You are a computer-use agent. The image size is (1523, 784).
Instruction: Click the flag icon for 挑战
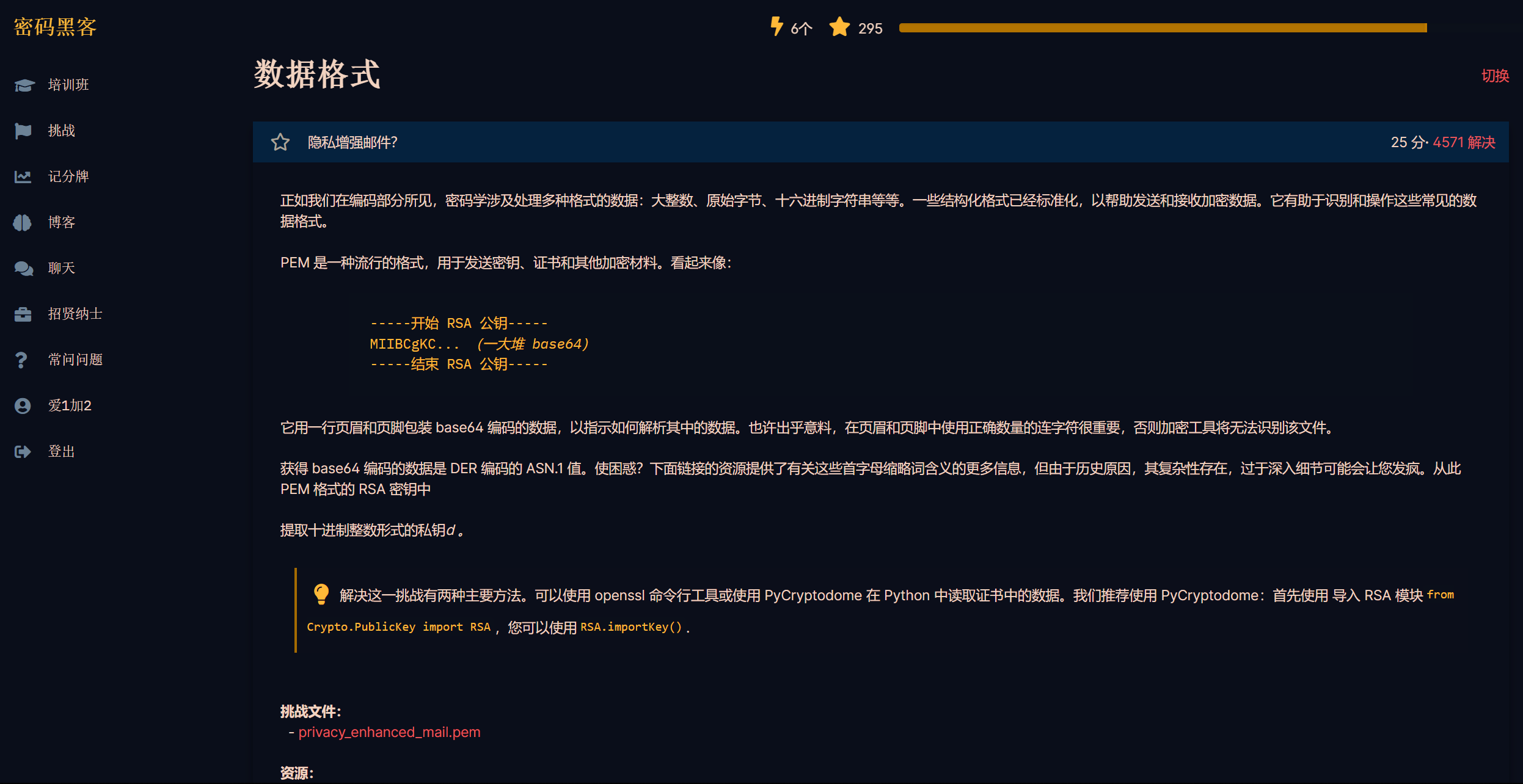[23, 131]
